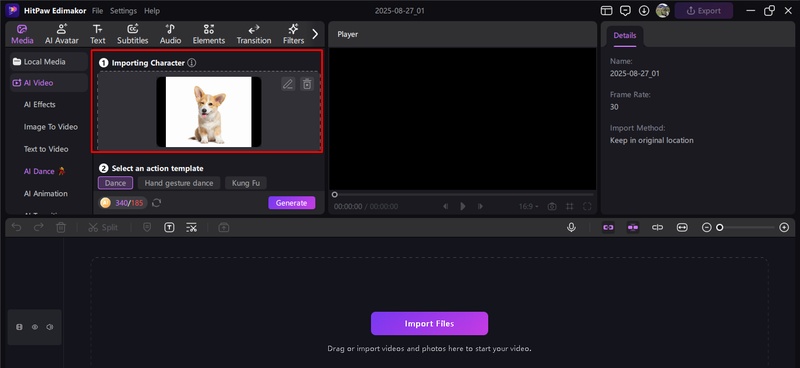
Task: Click the crop icon in player
Action: (569, 206)
